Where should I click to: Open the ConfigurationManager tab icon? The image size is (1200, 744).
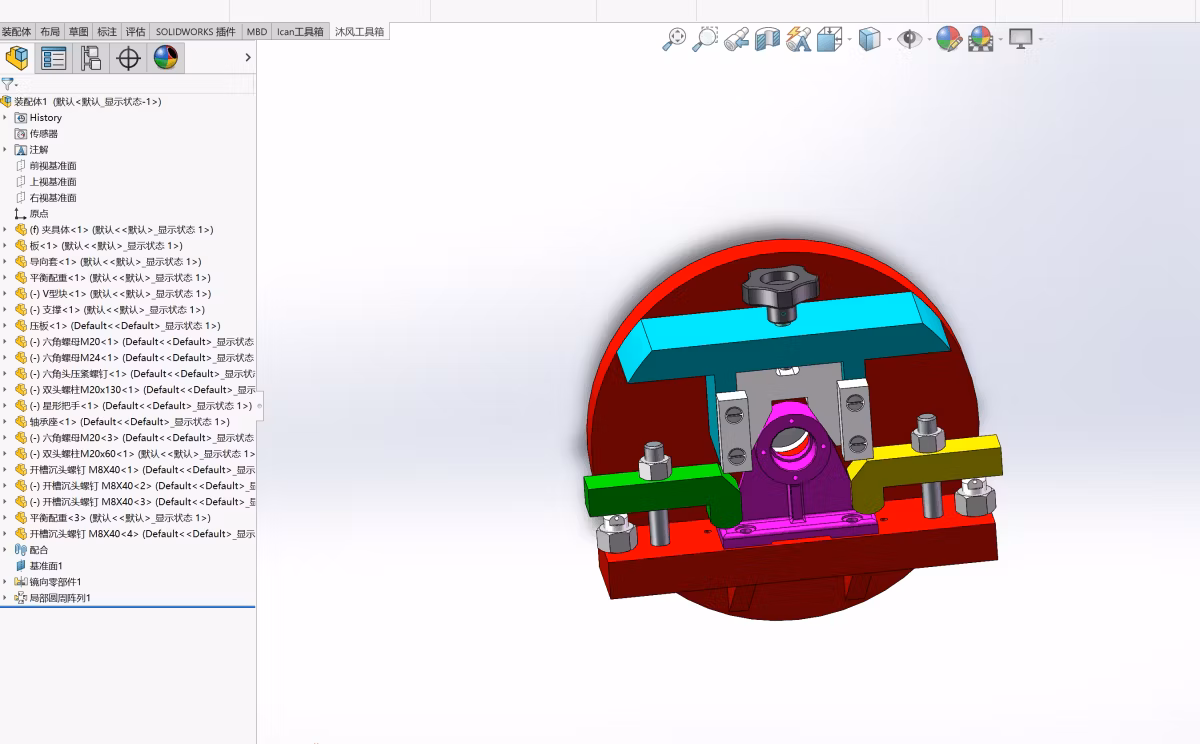pyautogui.click(x=91, y=58)
